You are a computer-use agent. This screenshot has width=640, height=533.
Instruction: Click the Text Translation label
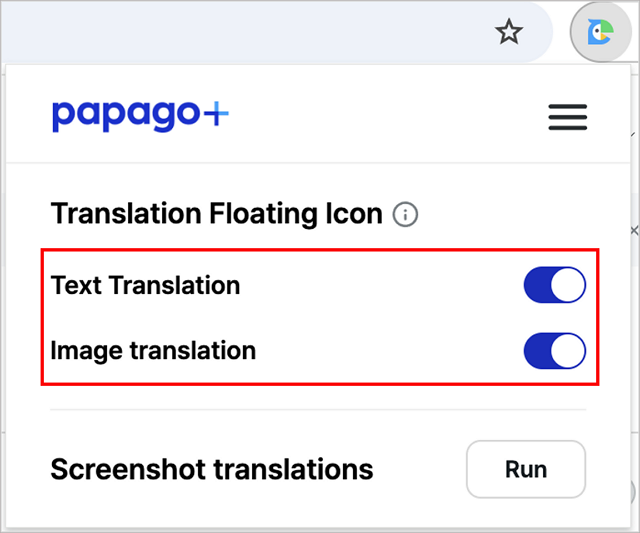(145, 285)
